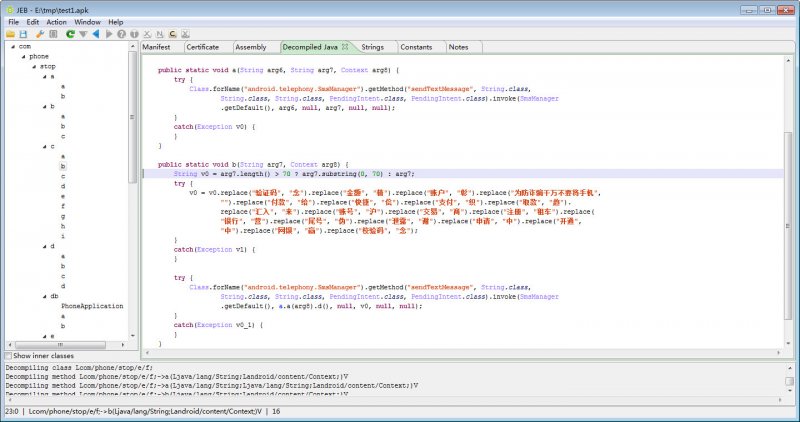Image resolution: width=800 pixels, height=422 pixels.
Task: Switch to the Certificate tab
Action: point(203,47)
